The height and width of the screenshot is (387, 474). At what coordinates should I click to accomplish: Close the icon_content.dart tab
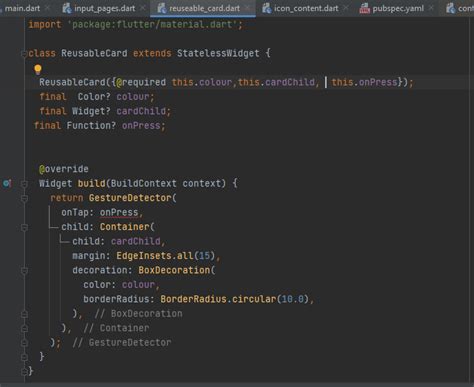(346, 7)
